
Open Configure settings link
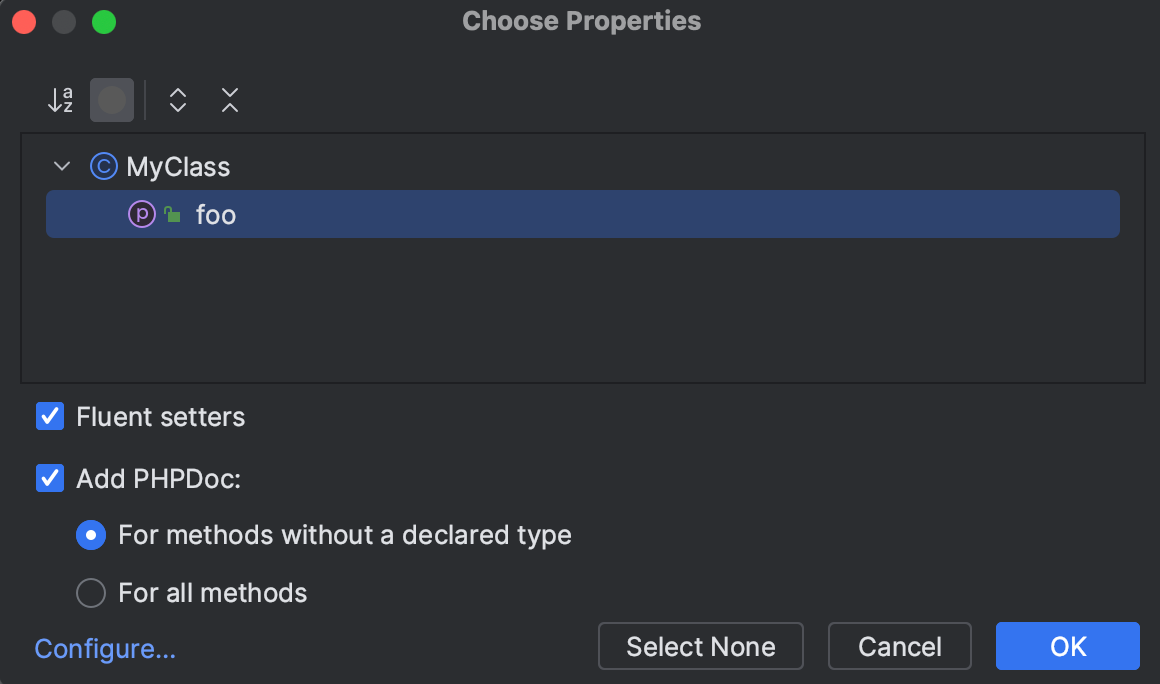coord(104,649)
